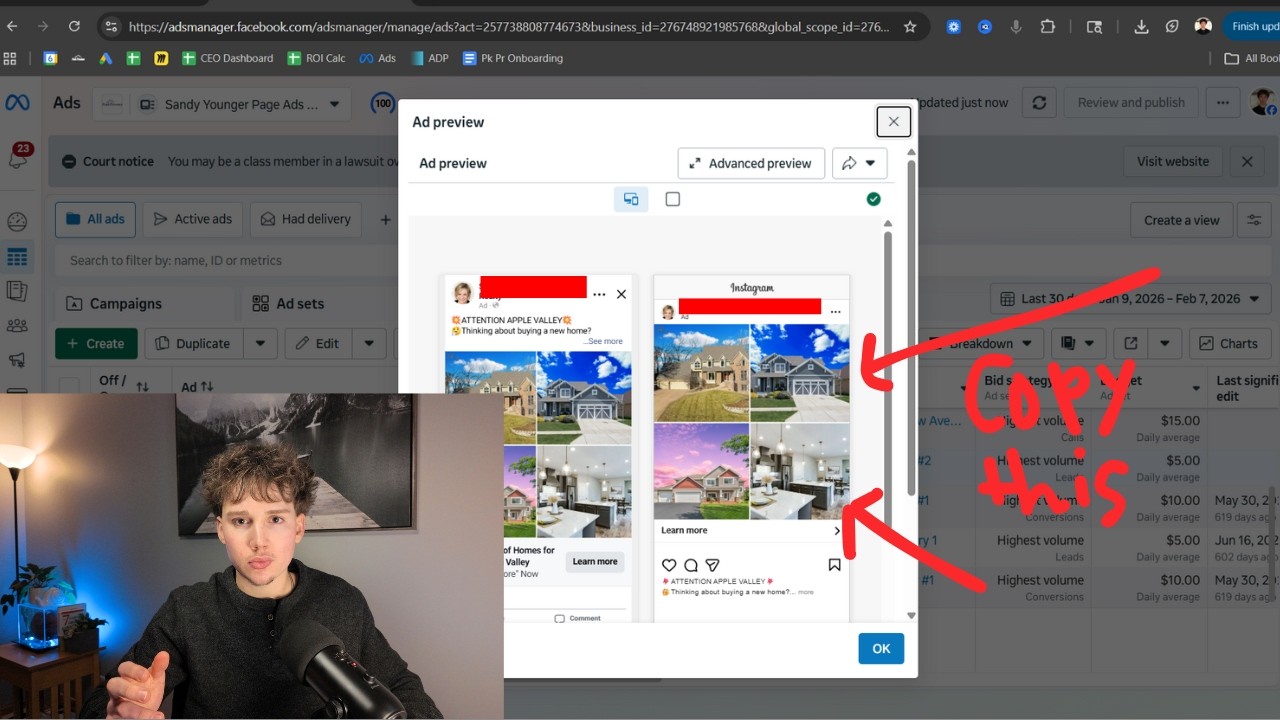Click Review and publish
Viewport: 1280px width, 720px height.
click(x=1131, y=102)
